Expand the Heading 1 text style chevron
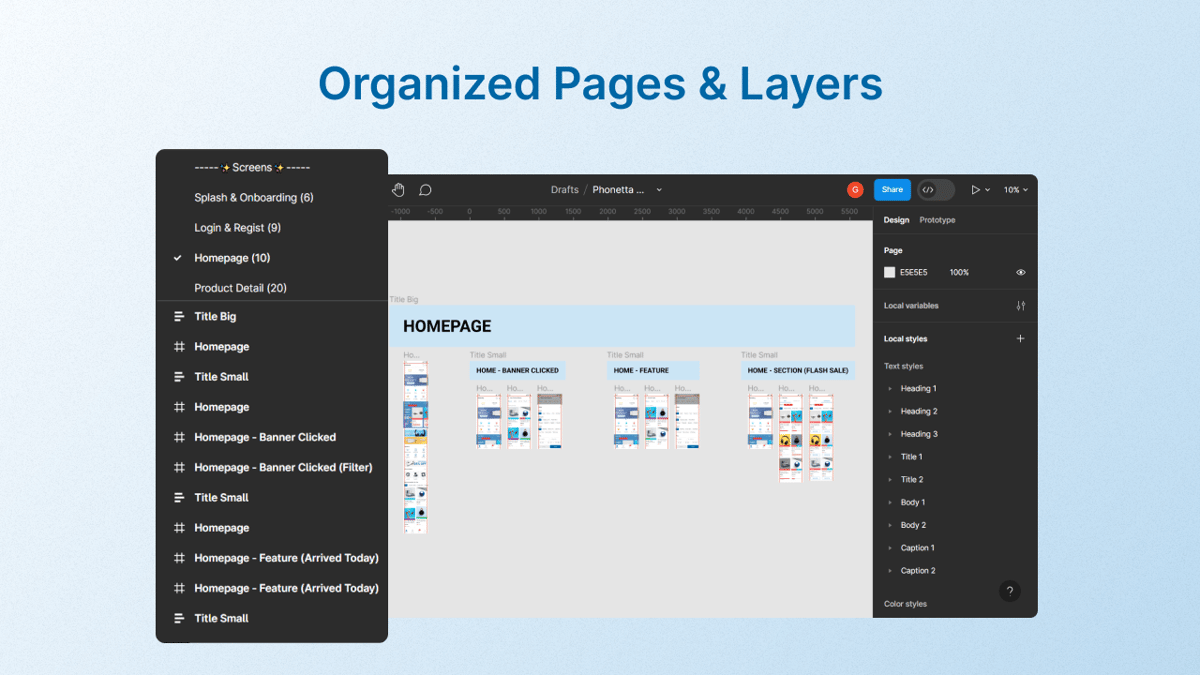 [888, 388]
